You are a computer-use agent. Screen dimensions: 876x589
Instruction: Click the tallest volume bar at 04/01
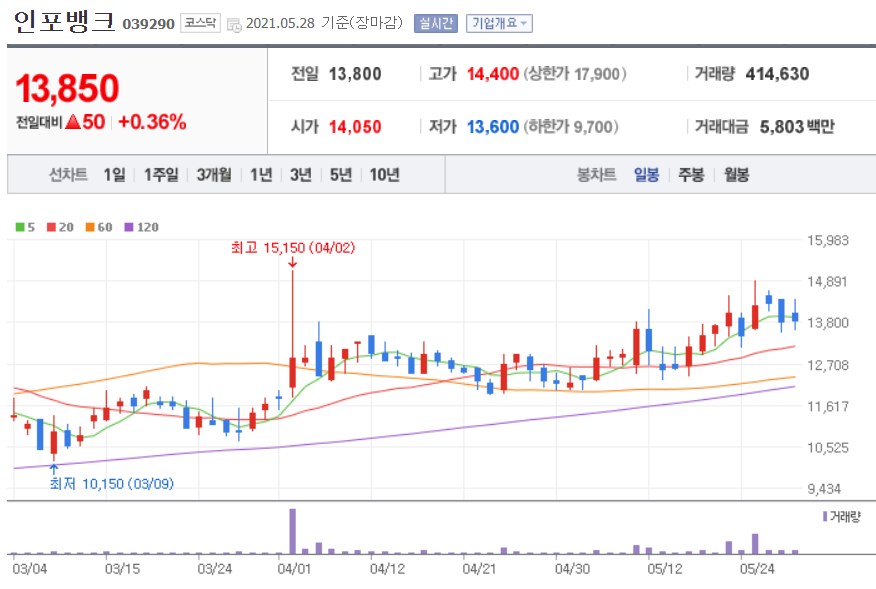[x=292, y=531]
